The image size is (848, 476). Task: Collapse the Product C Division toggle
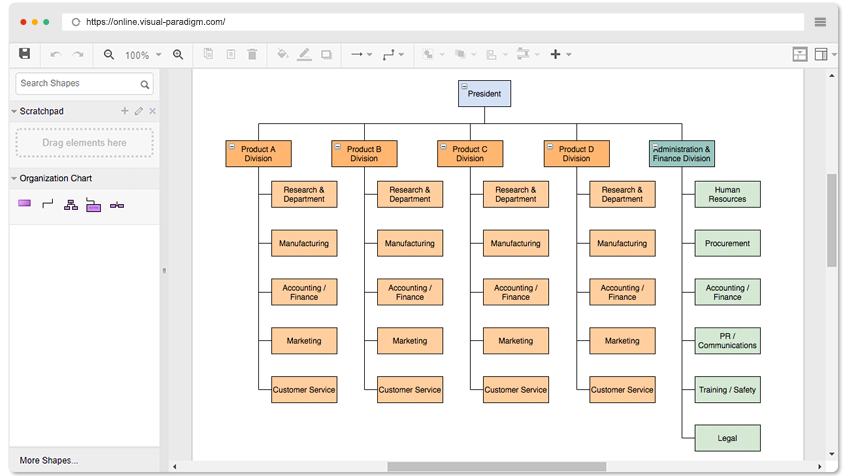[x=443, y=146]
